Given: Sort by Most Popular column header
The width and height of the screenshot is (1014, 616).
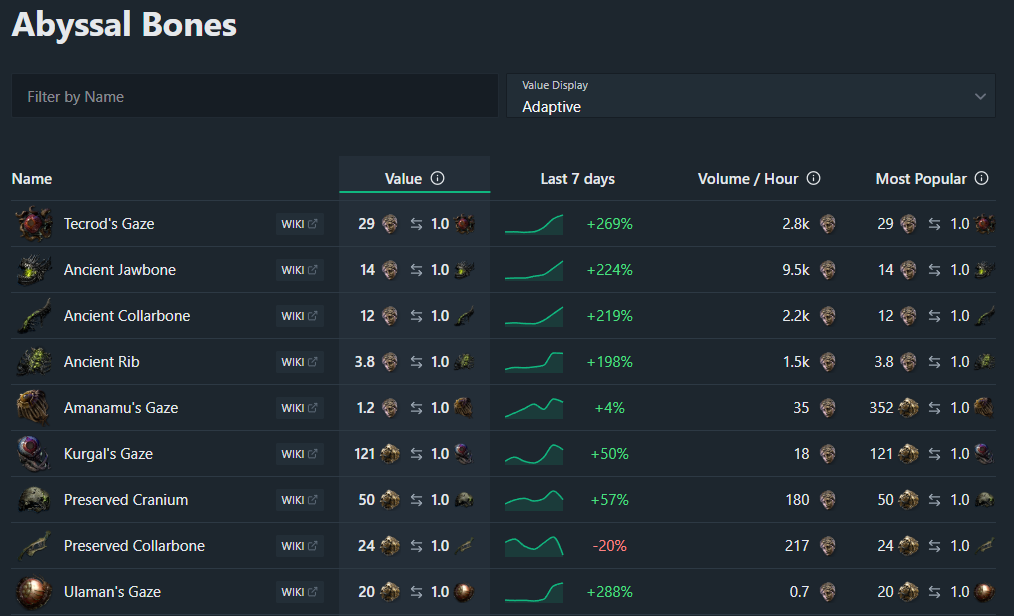Looking at the screenshot, I should (x=921, y=179).
